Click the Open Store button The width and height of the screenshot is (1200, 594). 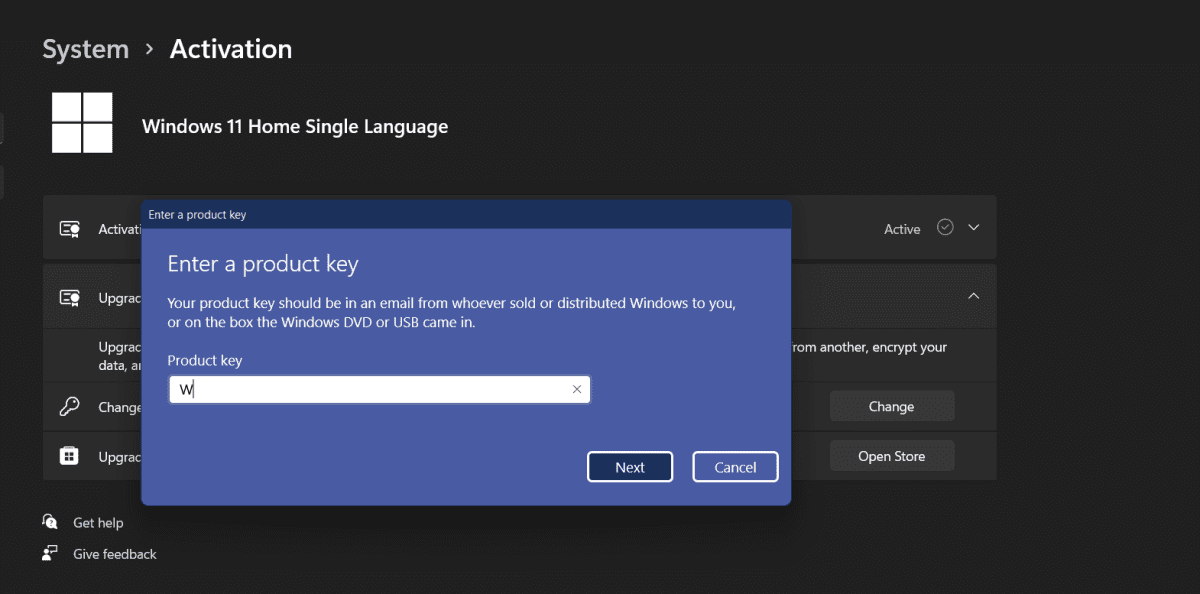tap(892, 456)
